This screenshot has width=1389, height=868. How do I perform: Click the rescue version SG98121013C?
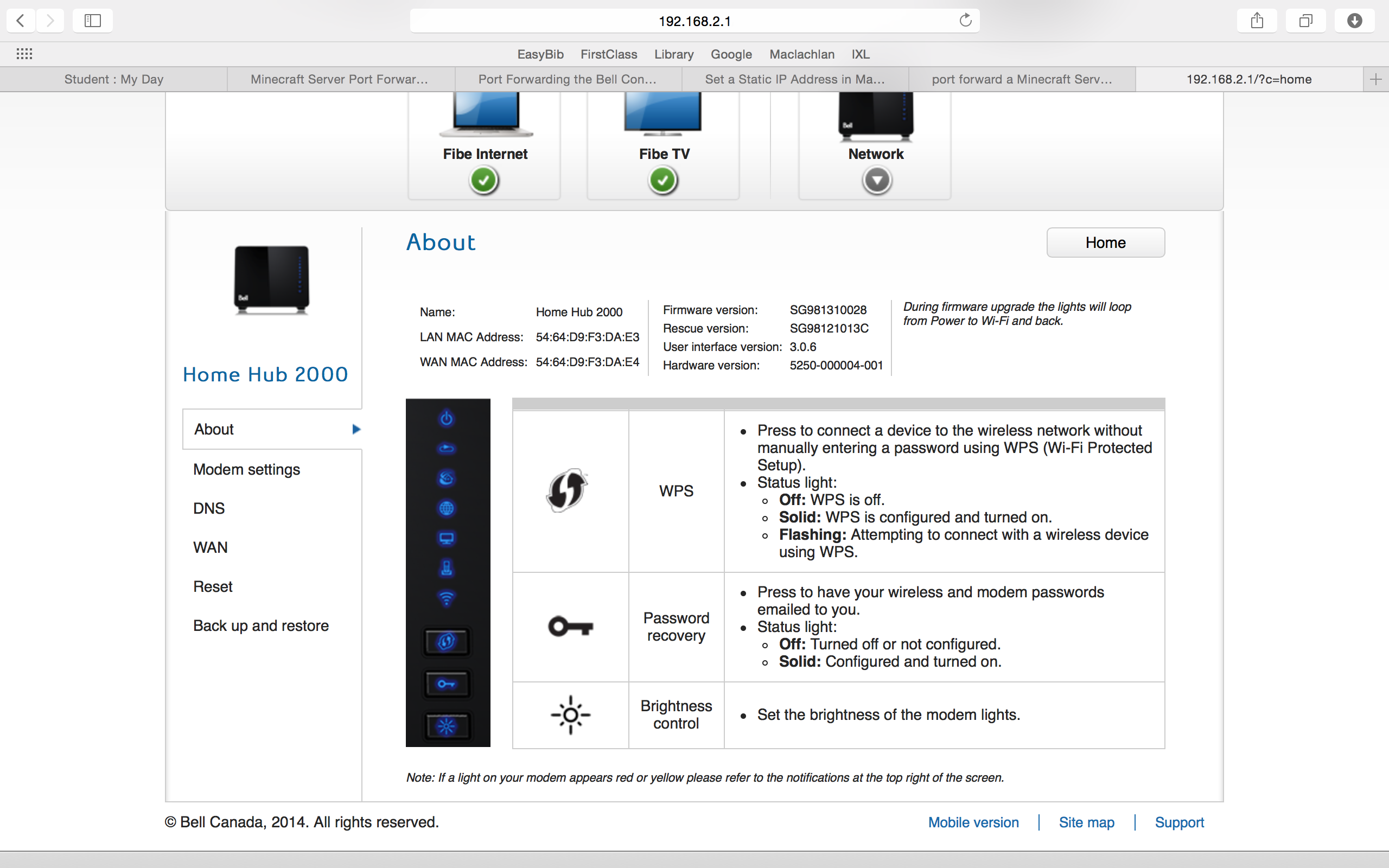[x=829, y=328]
